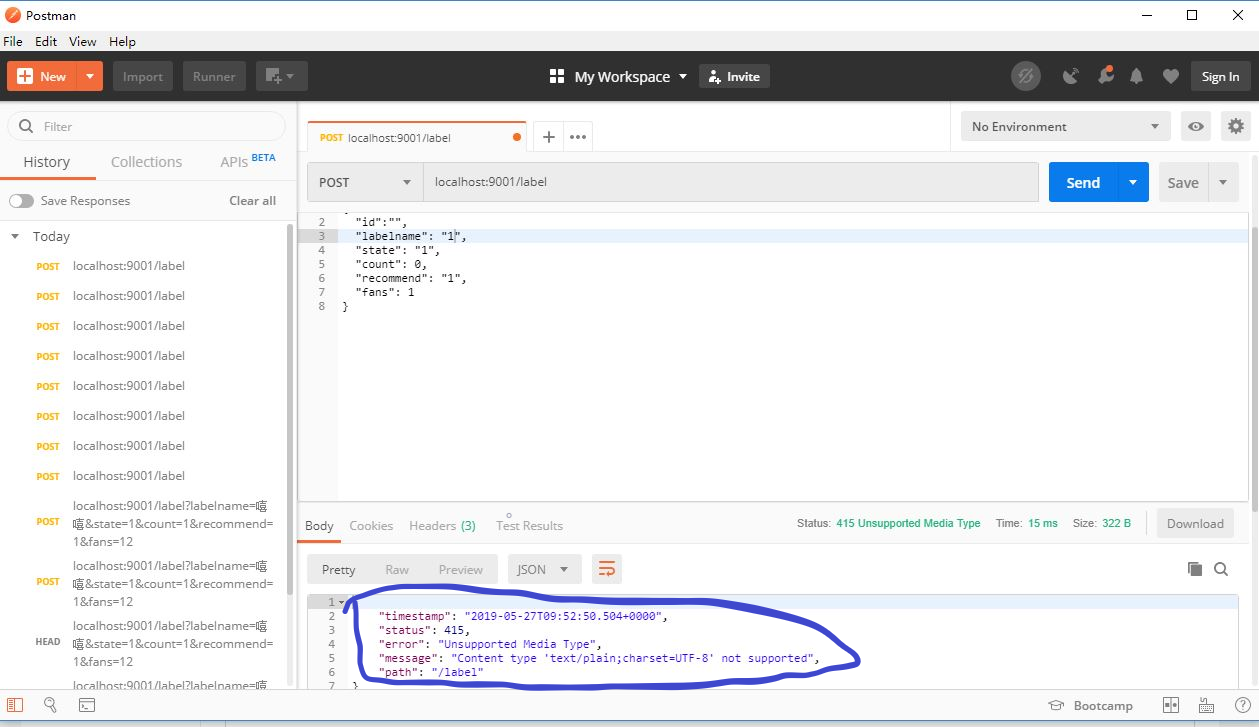
Task: Open the File menu
Action: (x=13, y=42)
